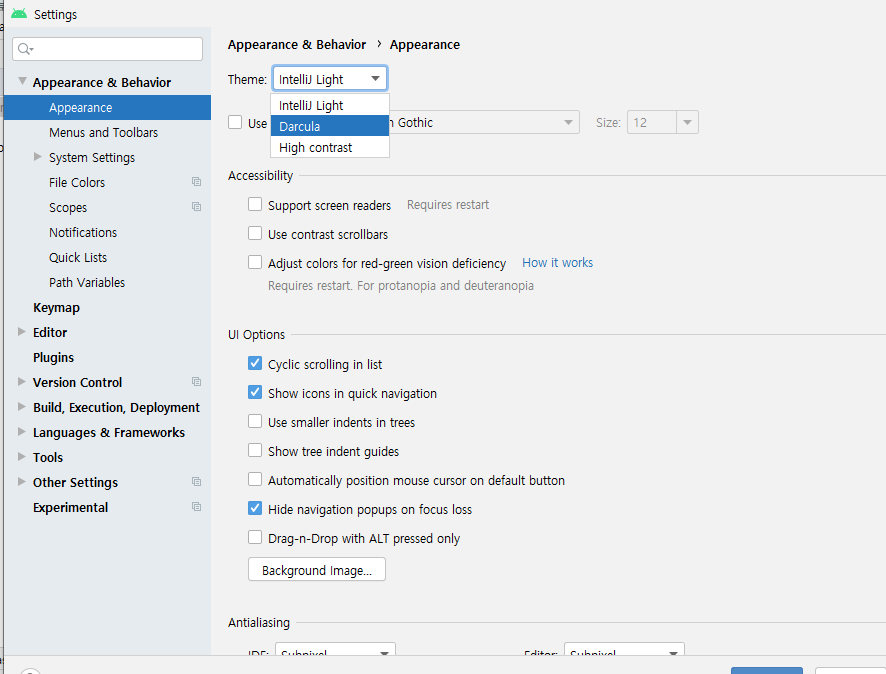This screenshot has width=886, height=674.
Task: Click the project-level icon beside Other Settings
Action: pyautogui.click(x=196, y=482)
